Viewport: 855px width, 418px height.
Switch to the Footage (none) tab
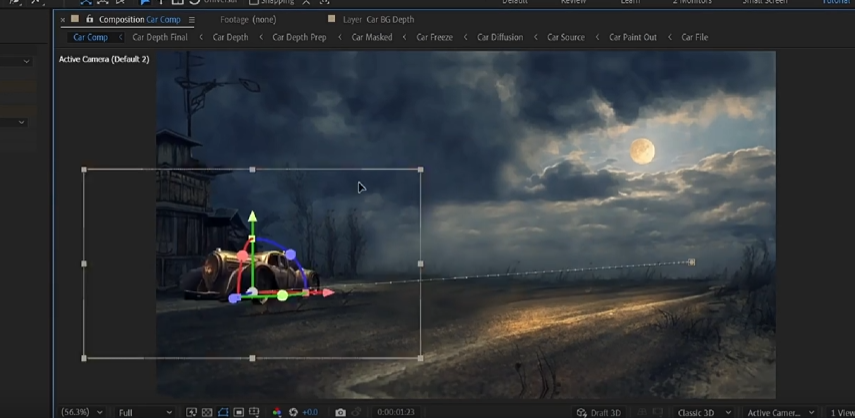click(x=248, y=20)
